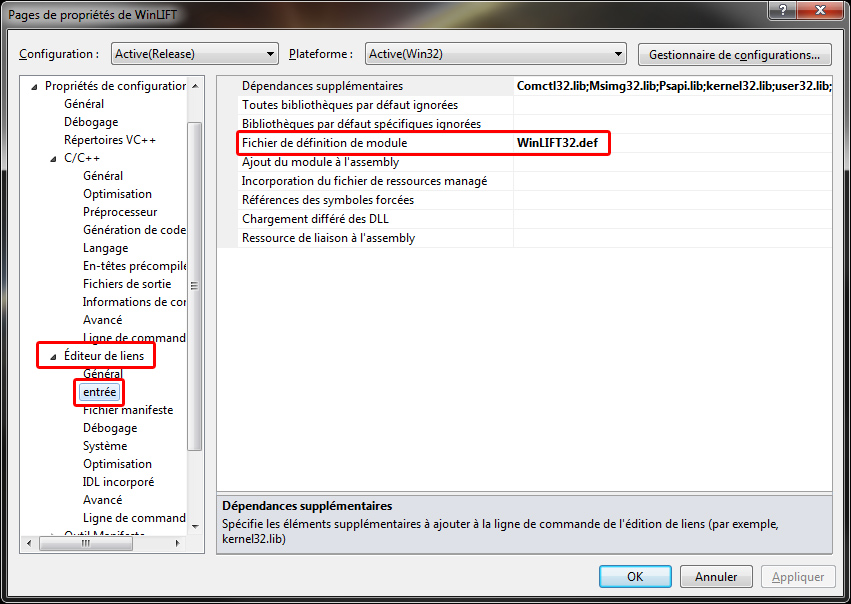Select Optimisation under C/C++
The height and width of the screenshot is (604, 851).
pyautogui.click(x=117, y=194)
